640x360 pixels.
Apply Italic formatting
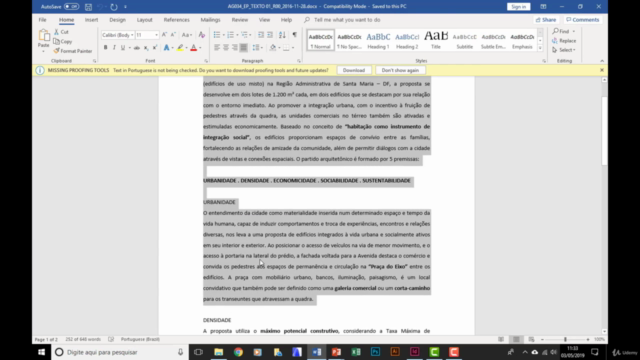coord(114,48)
